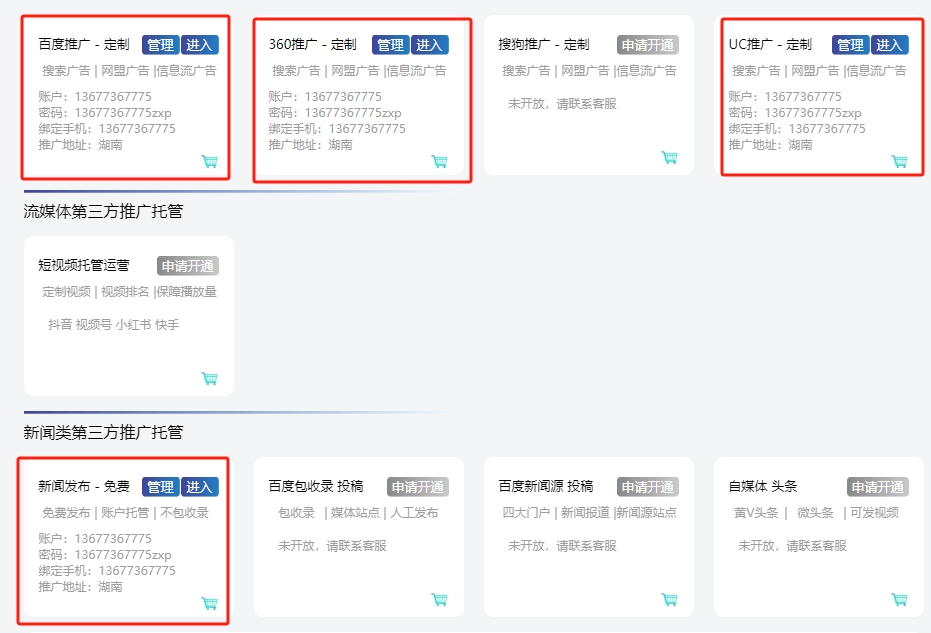Viewport: 931px width, 633px height.
Task: Click 免费发布 | 账户托管 | 不包收录 line
Action: point(125,512)
